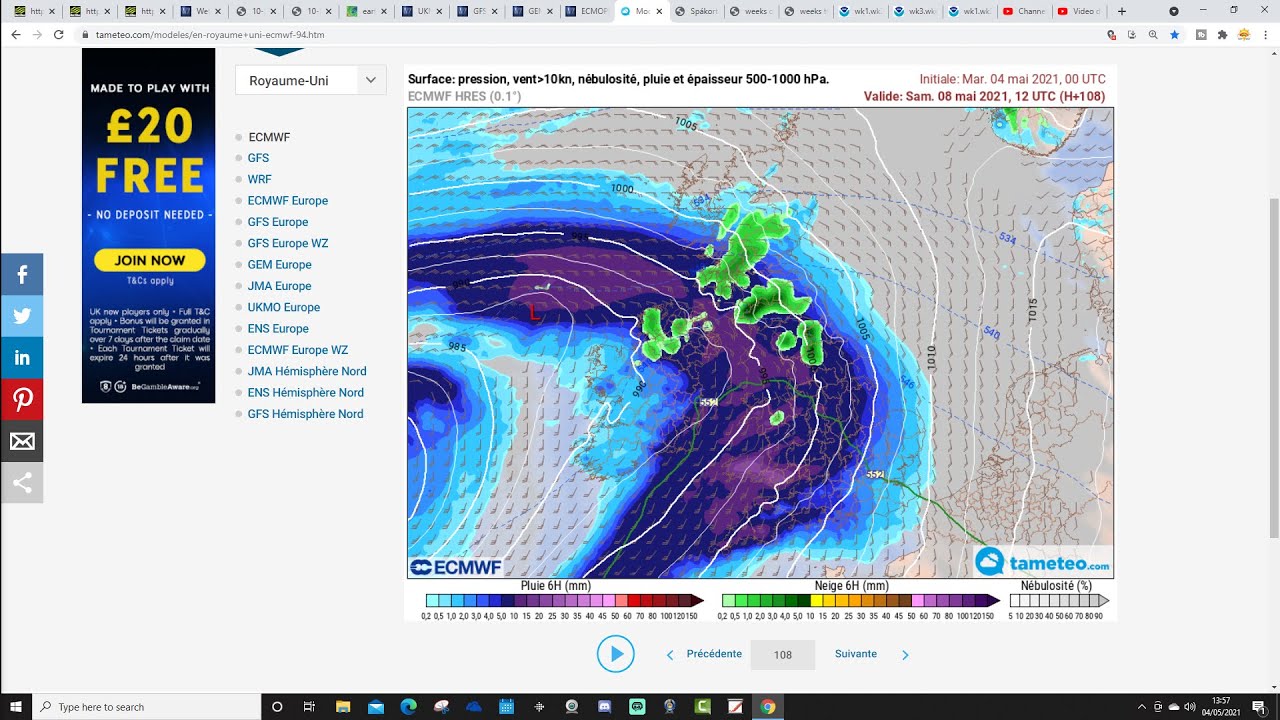Choose ECMWF Europe model
This screenshot has width=1280, height=720.
coord(288,201)
